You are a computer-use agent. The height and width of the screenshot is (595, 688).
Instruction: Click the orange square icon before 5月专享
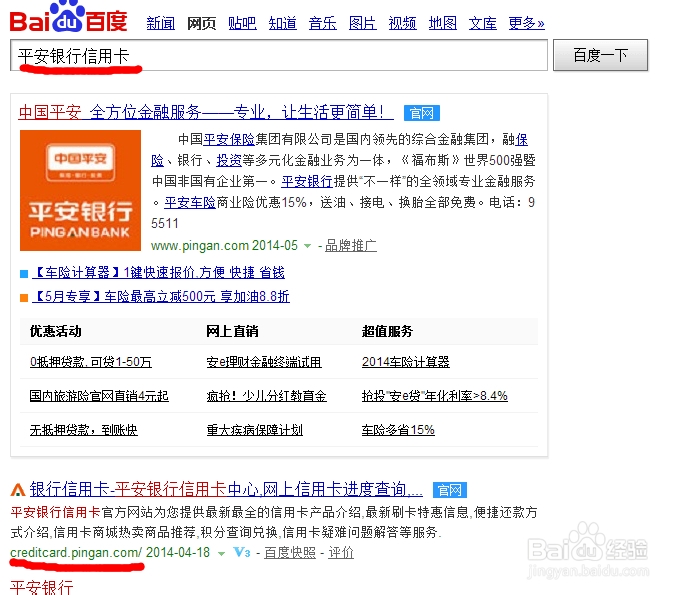pos(24,298)
